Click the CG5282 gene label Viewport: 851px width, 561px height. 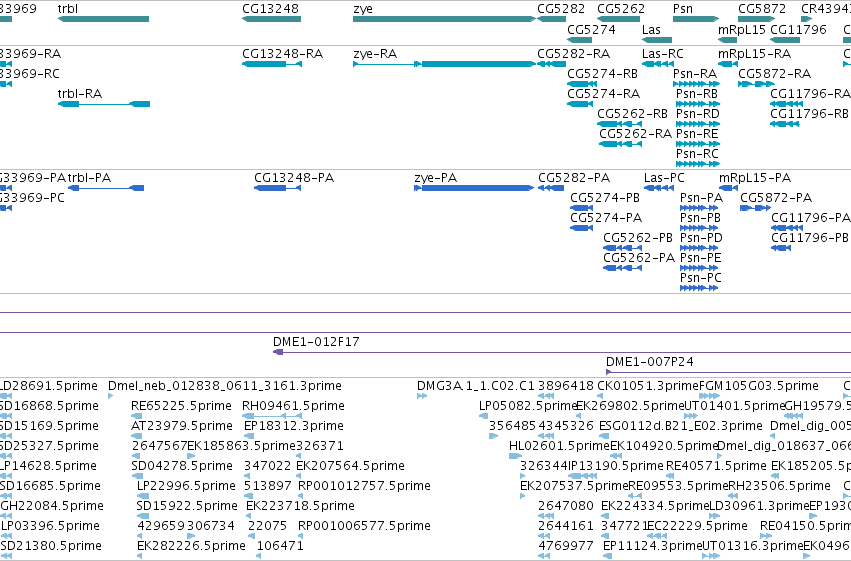point(561,9)
